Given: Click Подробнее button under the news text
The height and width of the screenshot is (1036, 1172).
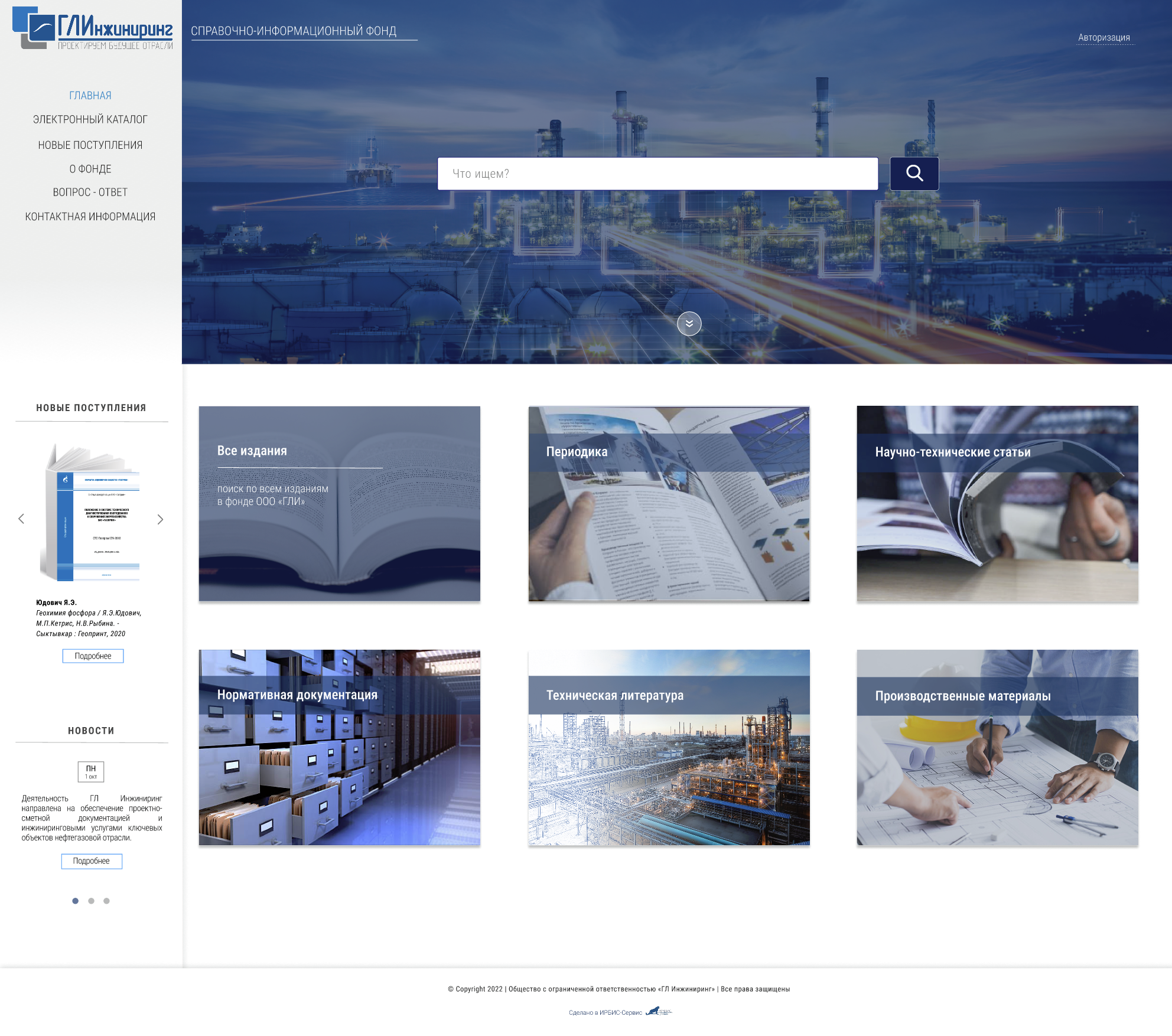Looking at the screenshot, I should [92, 861].
